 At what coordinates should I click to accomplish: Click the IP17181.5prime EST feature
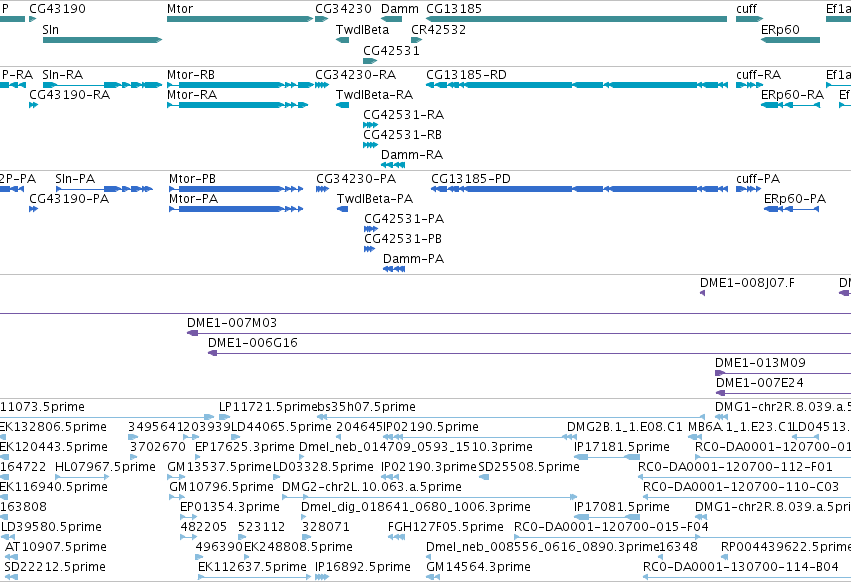pos(607,457)
